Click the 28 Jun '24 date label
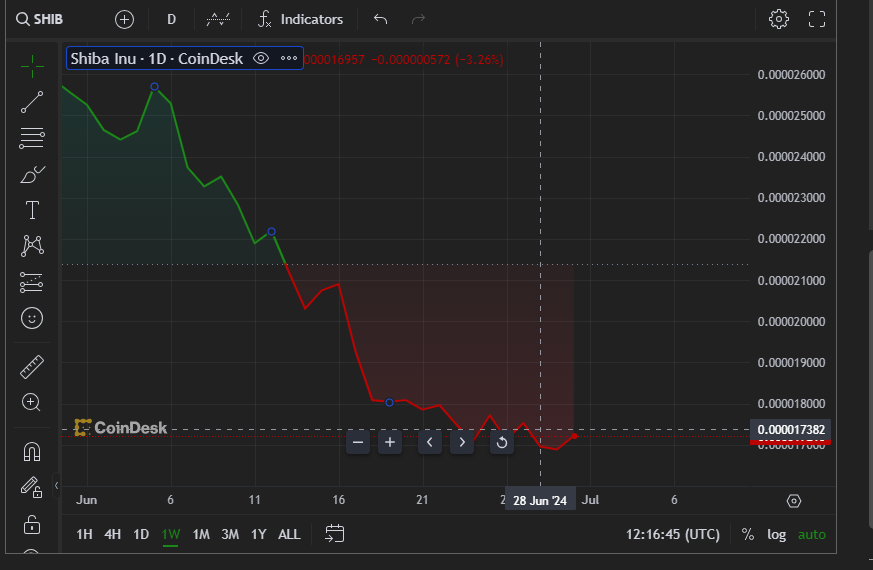 pos(540,500)
